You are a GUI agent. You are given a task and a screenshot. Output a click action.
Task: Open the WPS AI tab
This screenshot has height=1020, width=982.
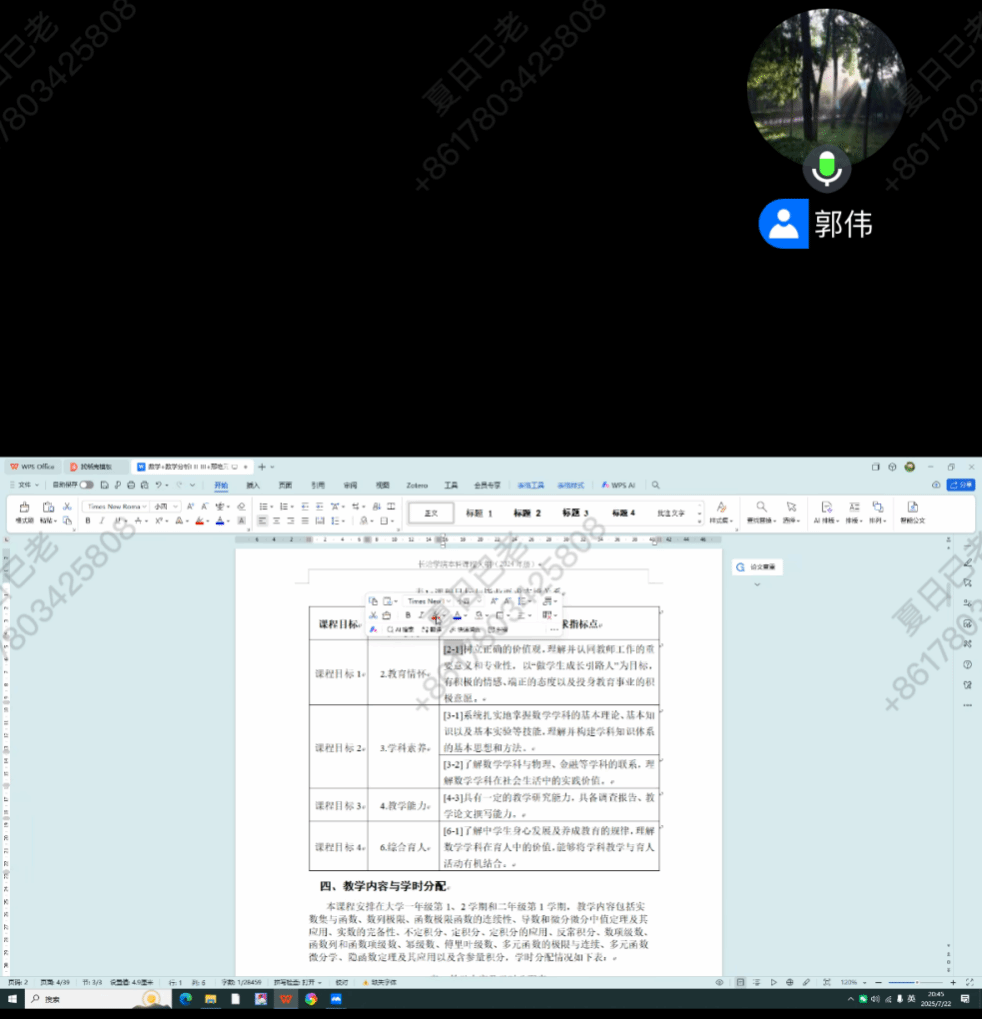point(618,485)
